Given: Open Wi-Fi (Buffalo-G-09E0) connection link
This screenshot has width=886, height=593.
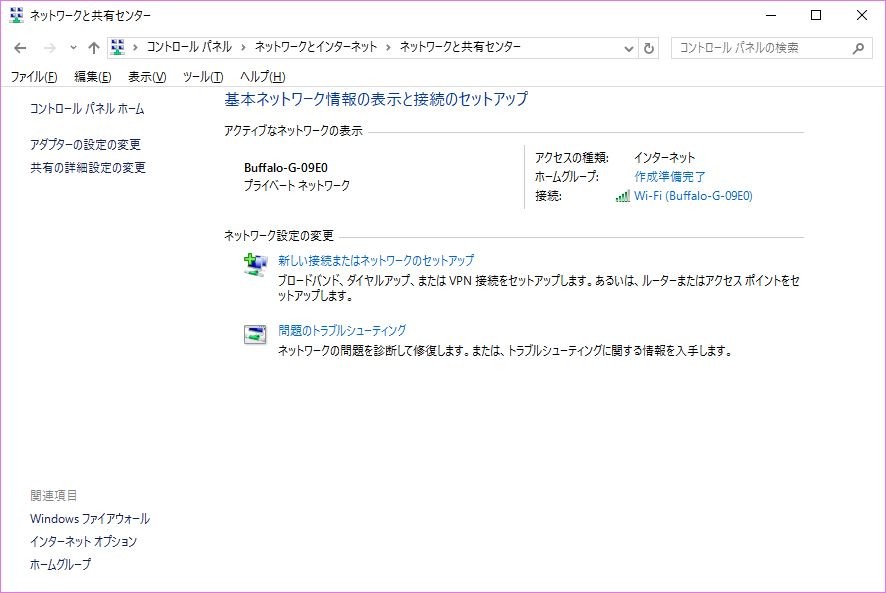Looking at the screenshot, I should point(692,196).
